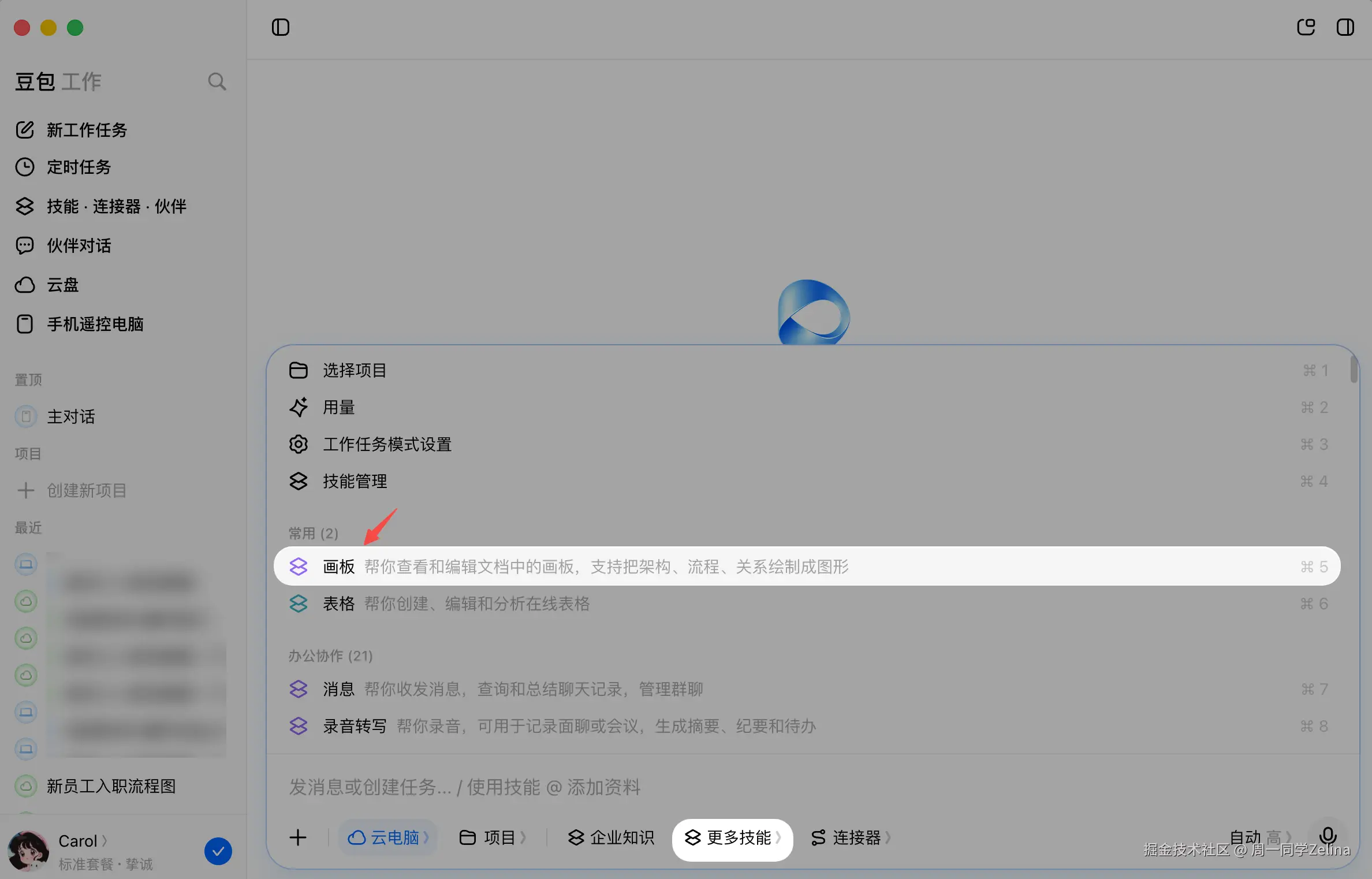Click the microphone voice input icon
The image size is (1372, 879).
(1328, 835)
